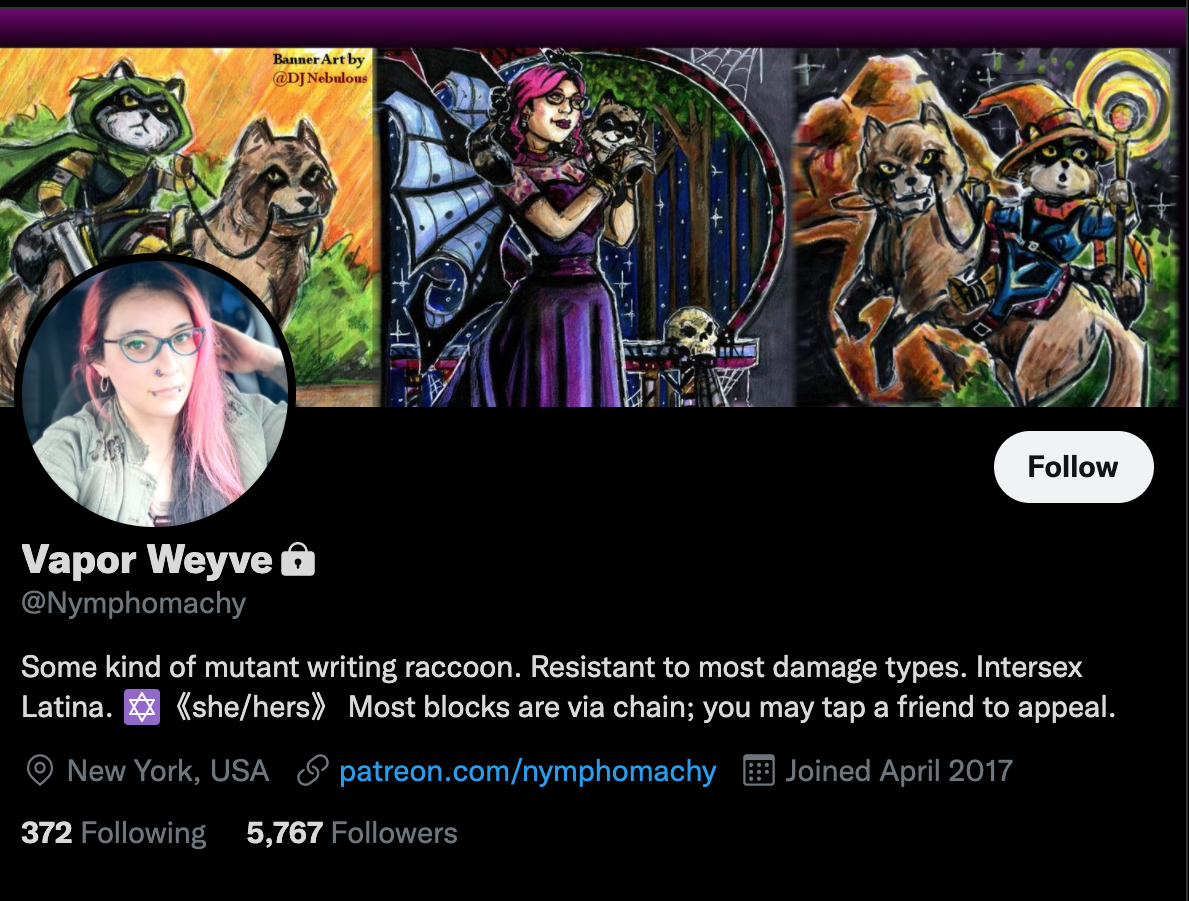Click the link chain icon

[312, 771]
